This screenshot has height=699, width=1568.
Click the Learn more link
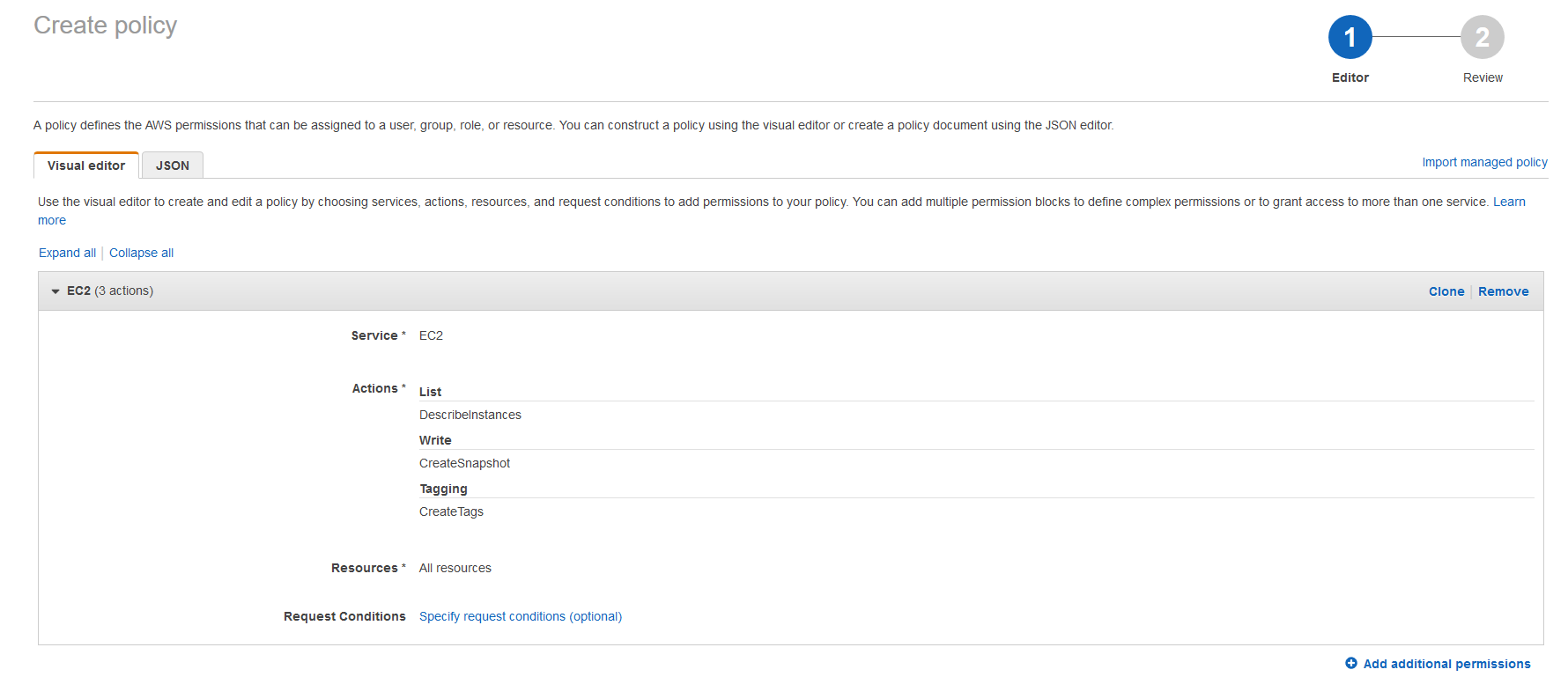tap(1509, 202)
